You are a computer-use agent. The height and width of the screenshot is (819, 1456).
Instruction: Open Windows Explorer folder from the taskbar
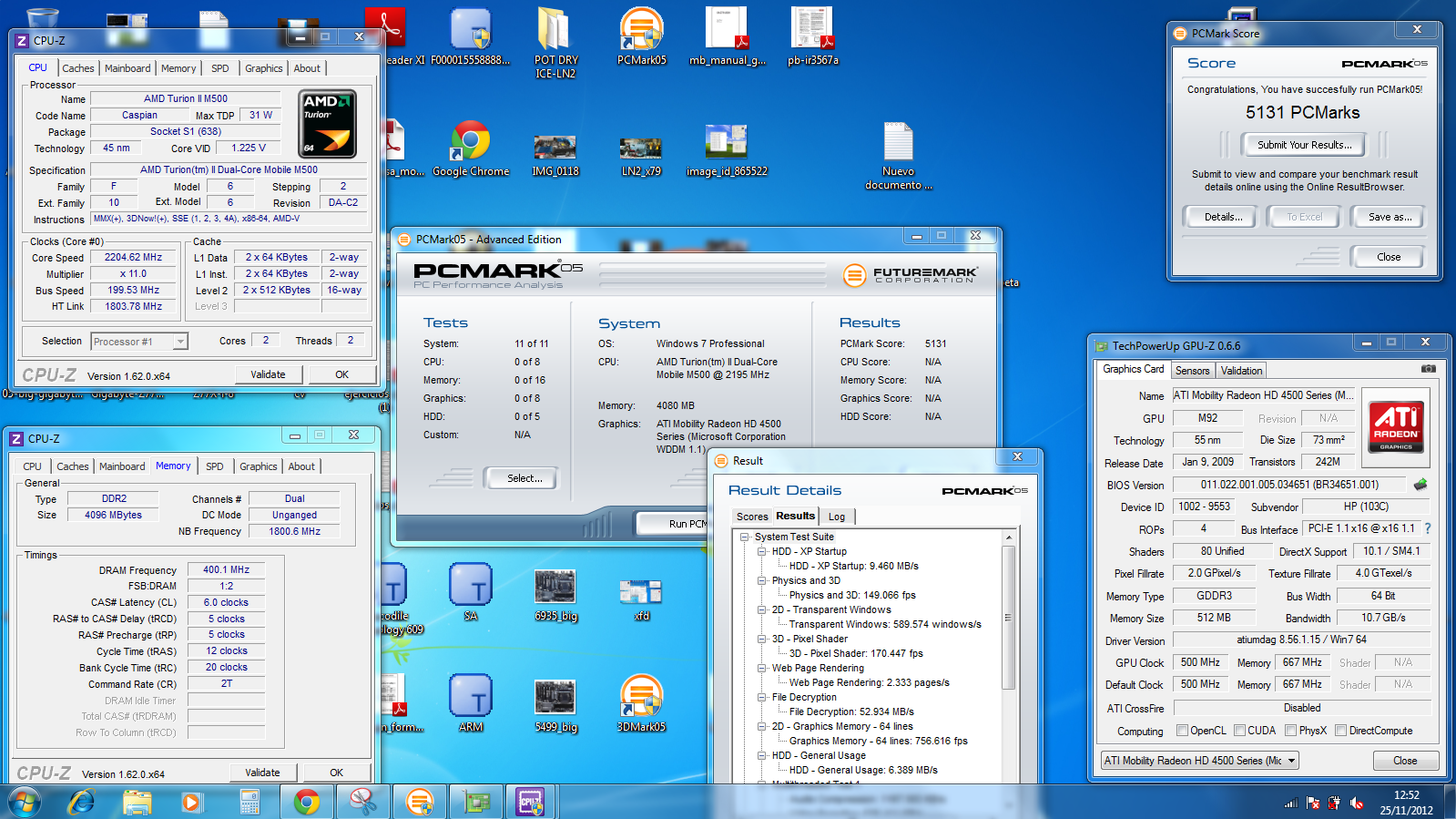pyautogui.click(x=137, y=802)
